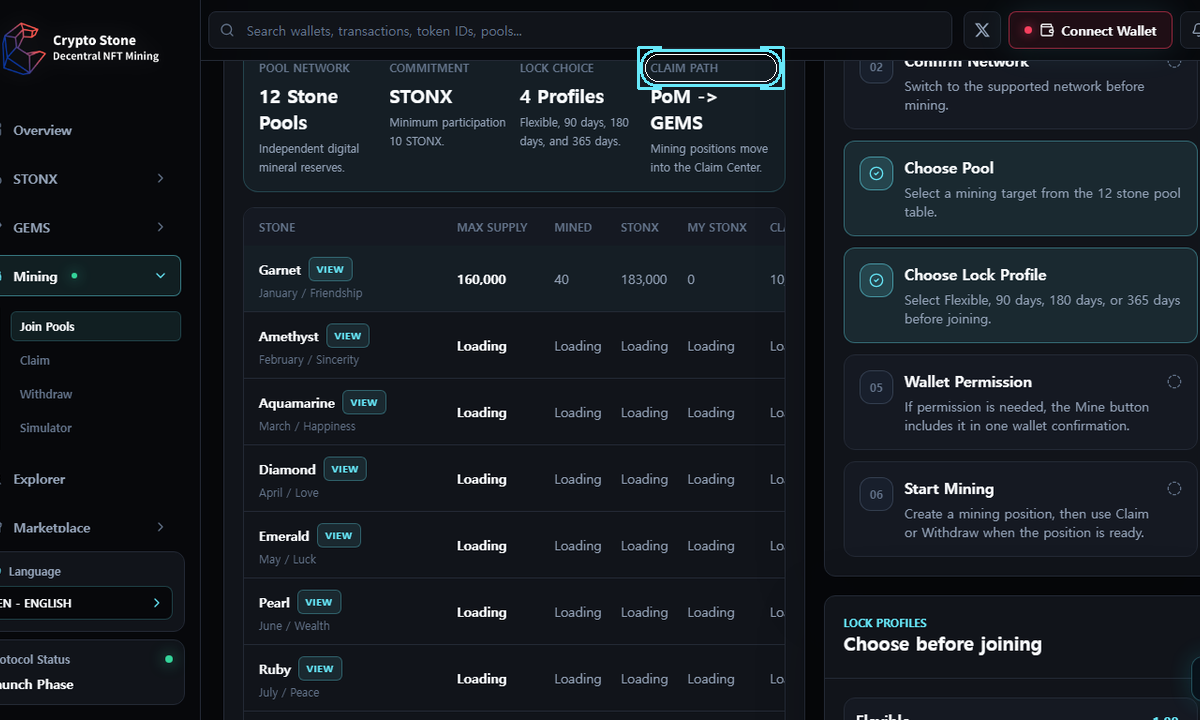Click the '4 Profiles' heading
1200x720 pixels.
[x=562, y=97]
